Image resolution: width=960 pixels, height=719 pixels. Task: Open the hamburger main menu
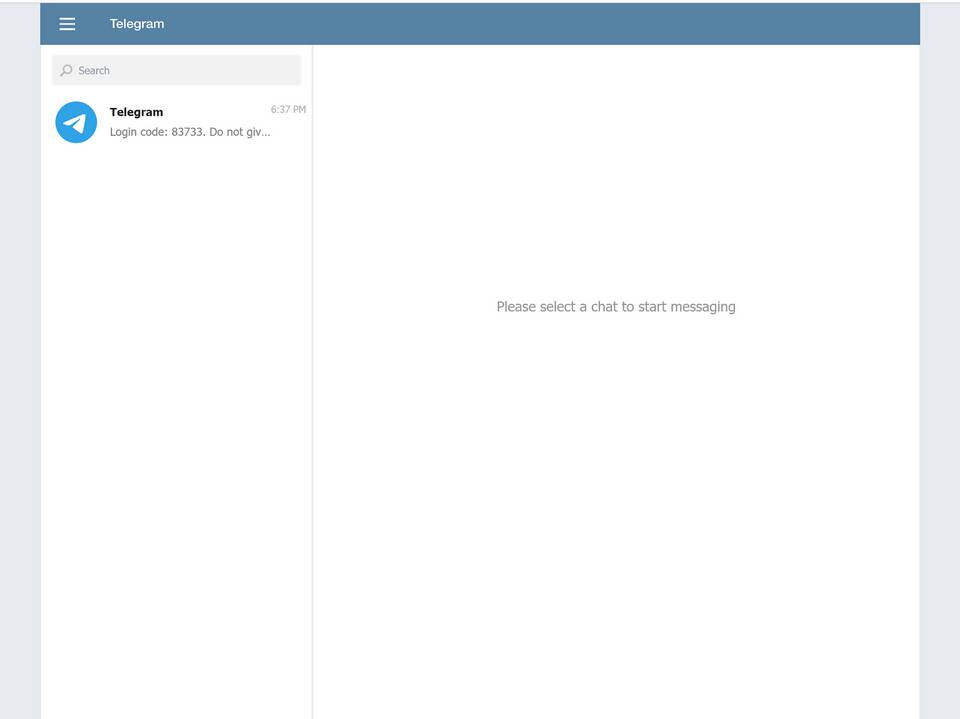coord(67,24)
